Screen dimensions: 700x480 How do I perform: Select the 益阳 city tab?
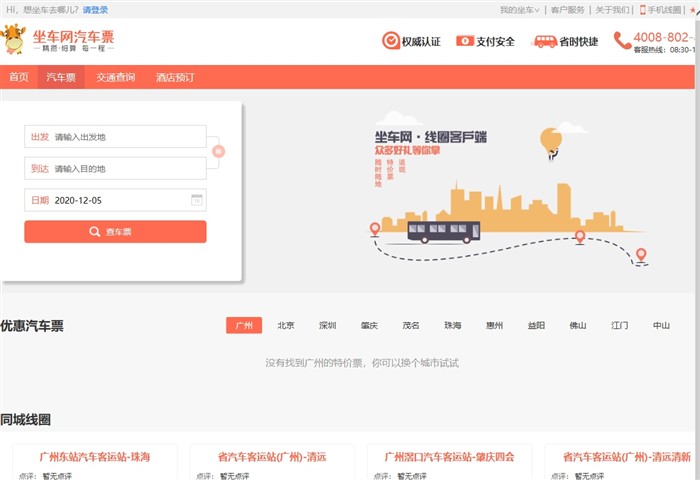coord(536,326)
